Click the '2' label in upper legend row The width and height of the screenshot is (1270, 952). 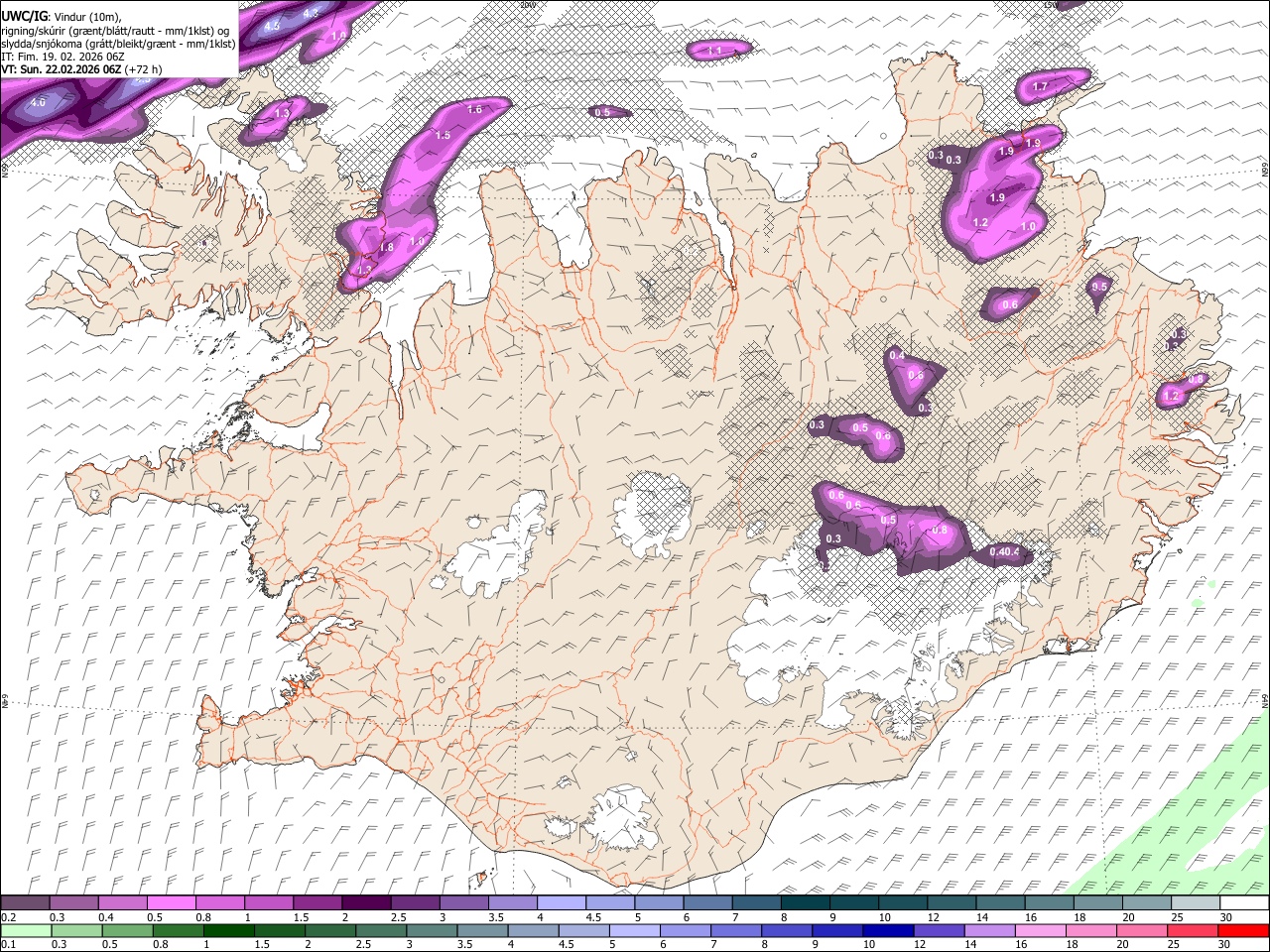coord(344,917)
